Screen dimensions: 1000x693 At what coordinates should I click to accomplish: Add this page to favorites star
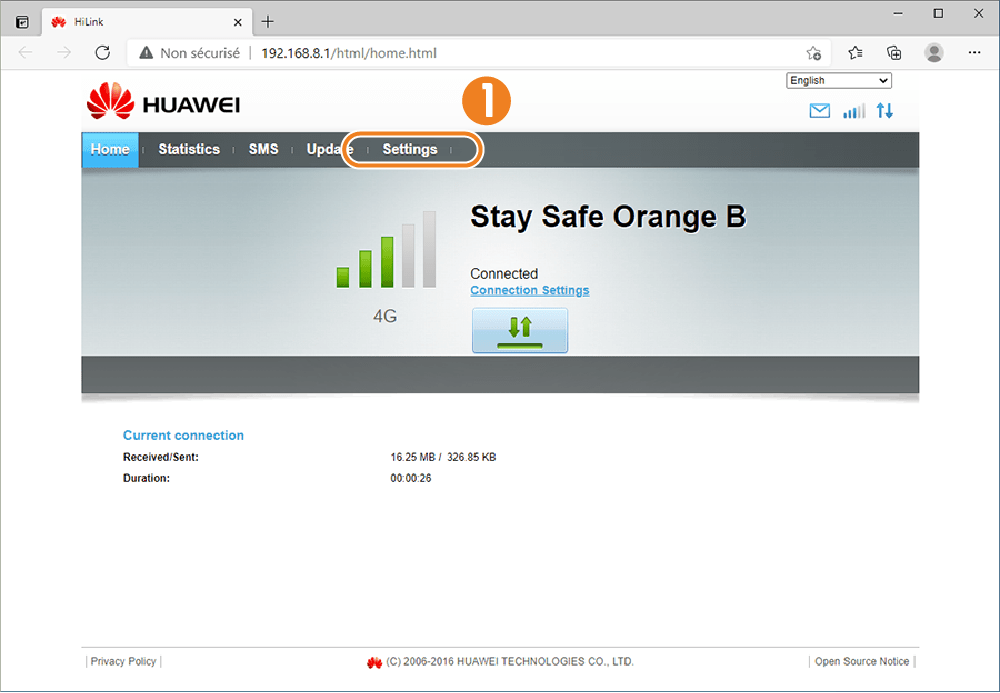click(814, 53)
